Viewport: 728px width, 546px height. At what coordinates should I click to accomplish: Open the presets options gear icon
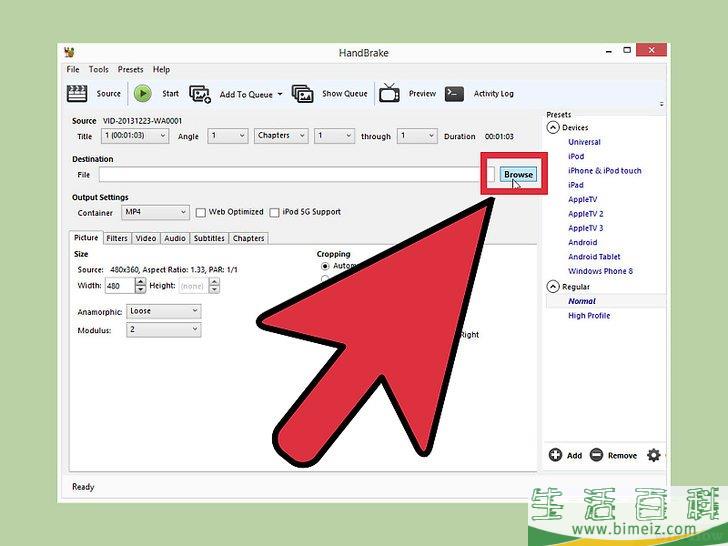(x=654, y=455)
